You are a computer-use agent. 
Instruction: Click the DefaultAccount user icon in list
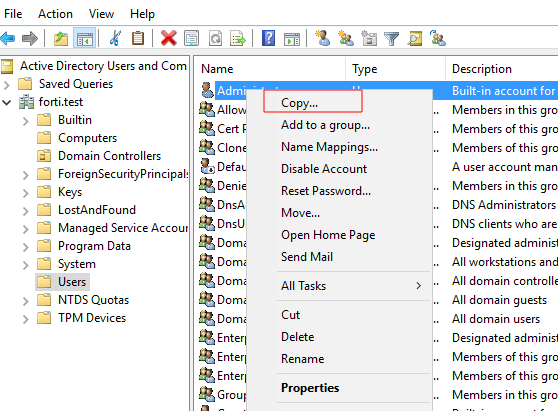[207, 166]
